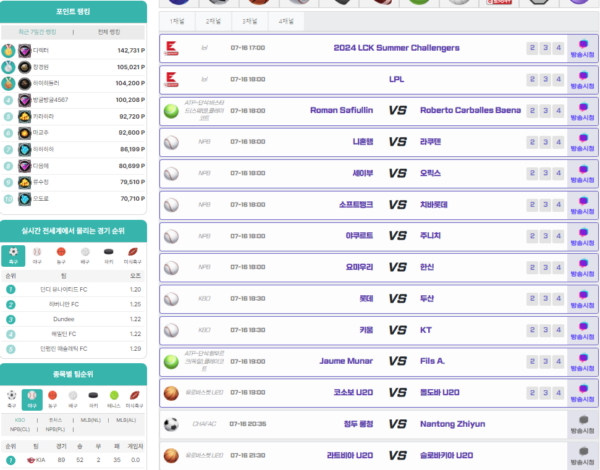
Task: Choose the baseball icon in the 종목별 팀순위 panel
Action: (x=32, y=399)
